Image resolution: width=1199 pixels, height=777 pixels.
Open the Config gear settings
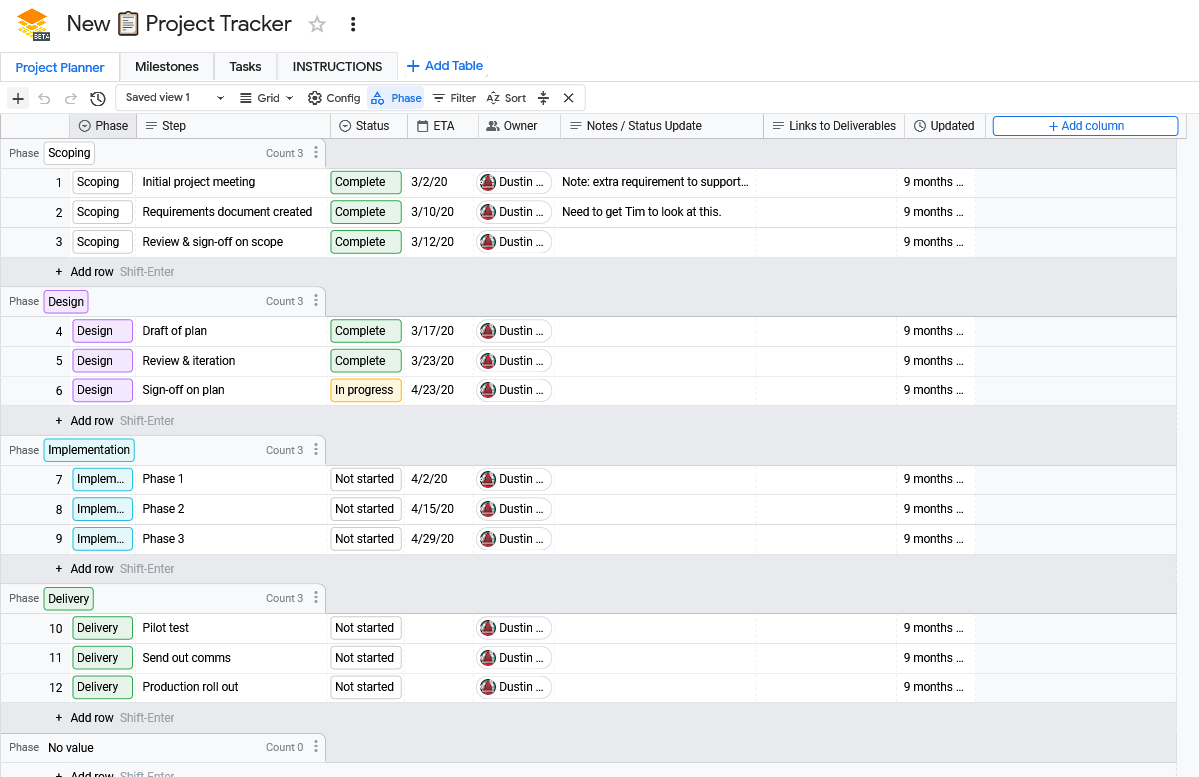[334, 98]
